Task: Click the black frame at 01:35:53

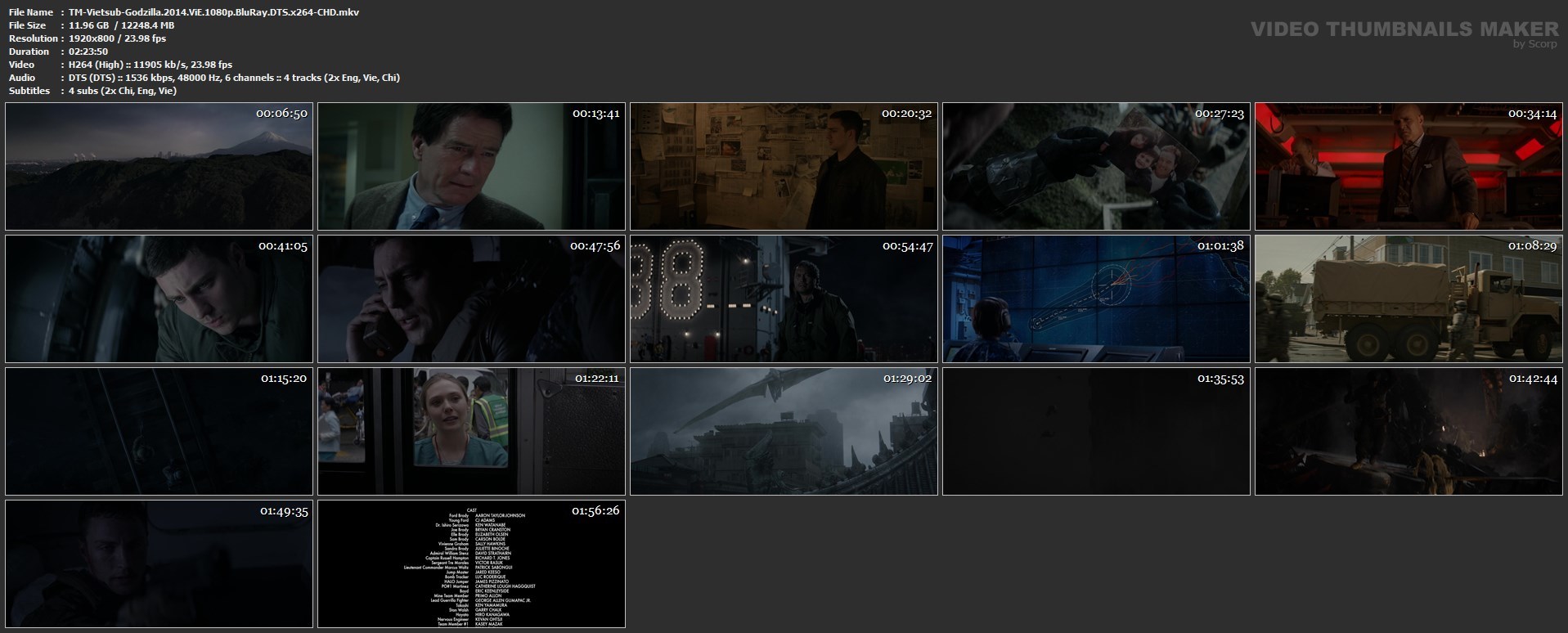Action: coord(1096,431)
